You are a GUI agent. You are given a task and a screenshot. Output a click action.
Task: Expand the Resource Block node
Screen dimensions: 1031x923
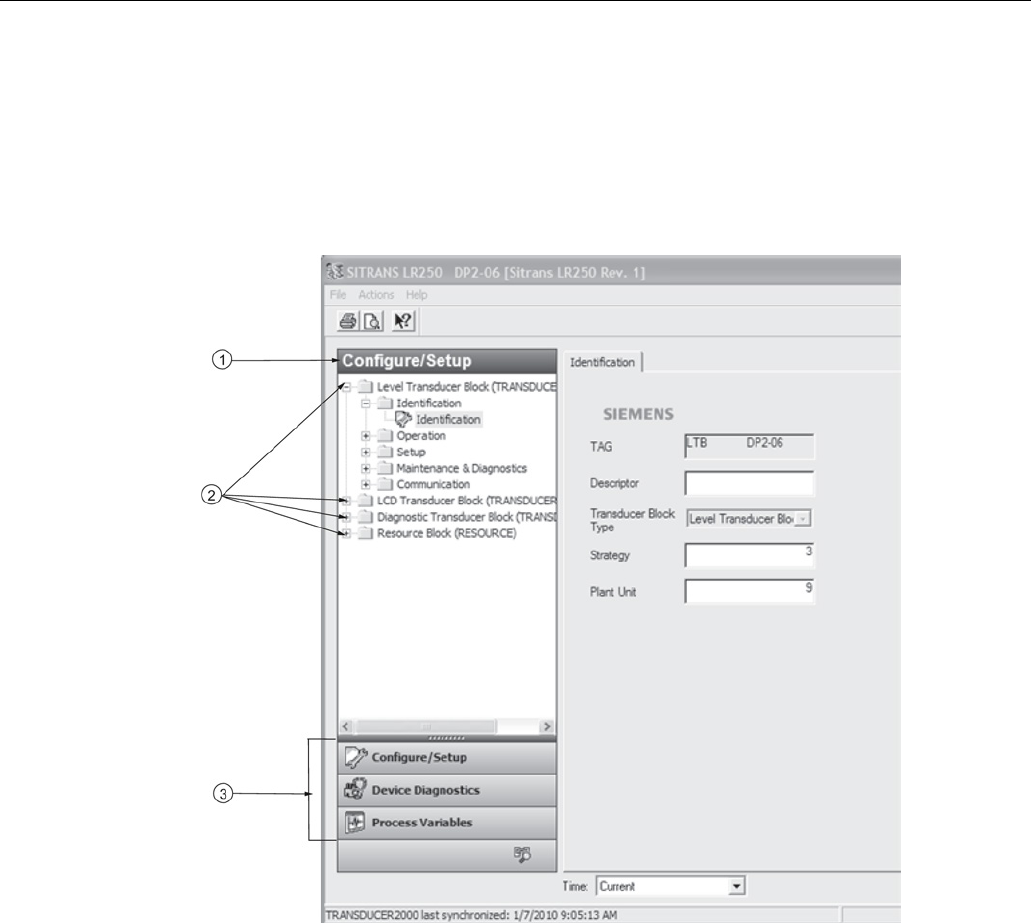[x=347, y=533]
